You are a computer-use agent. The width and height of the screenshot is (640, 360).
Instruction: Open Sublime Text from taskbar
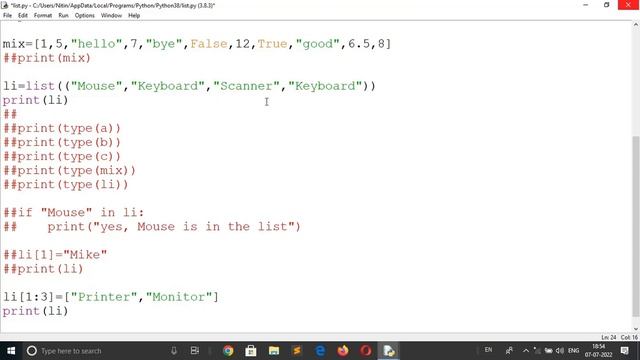tap(297, 351)
